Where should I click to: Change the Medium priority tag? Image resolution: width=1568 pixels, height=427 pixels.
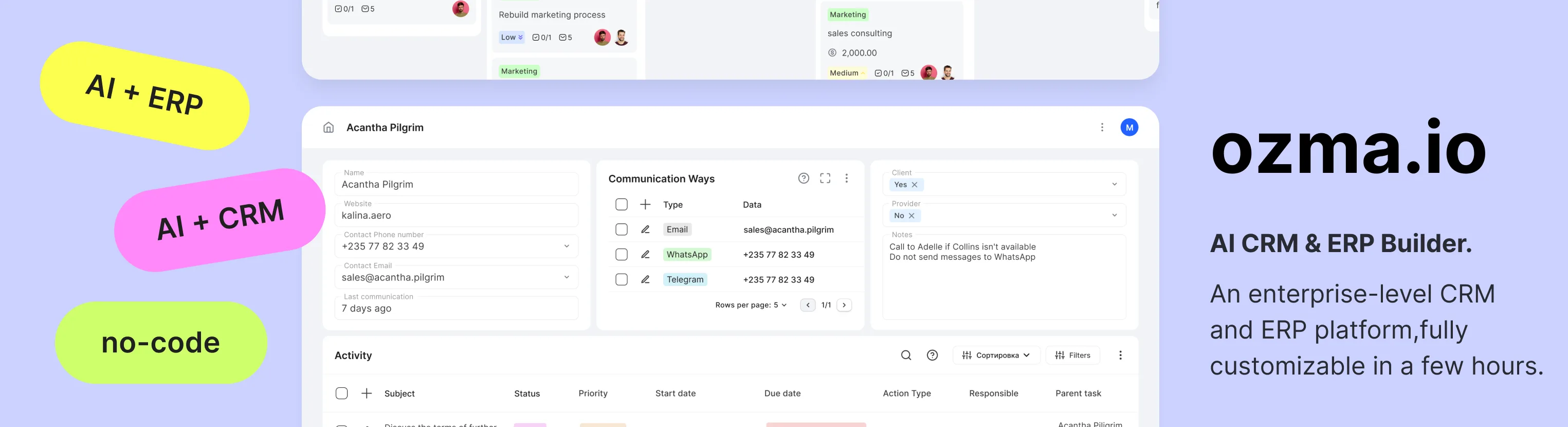coord(847,73)
